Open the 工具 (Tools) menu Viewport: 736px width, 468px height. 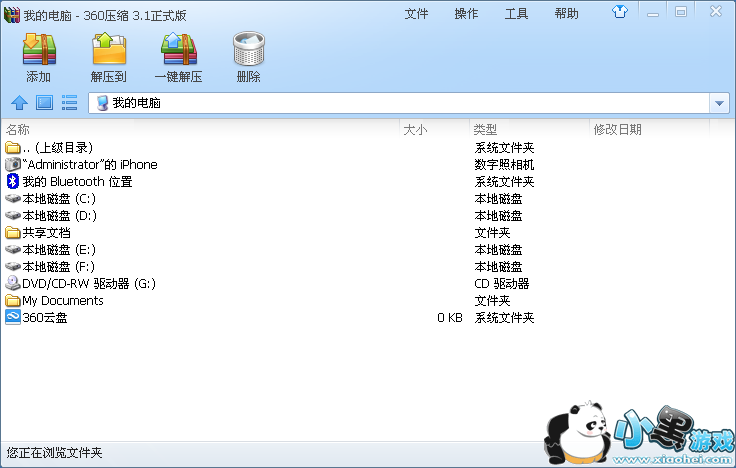coord(516,14)
